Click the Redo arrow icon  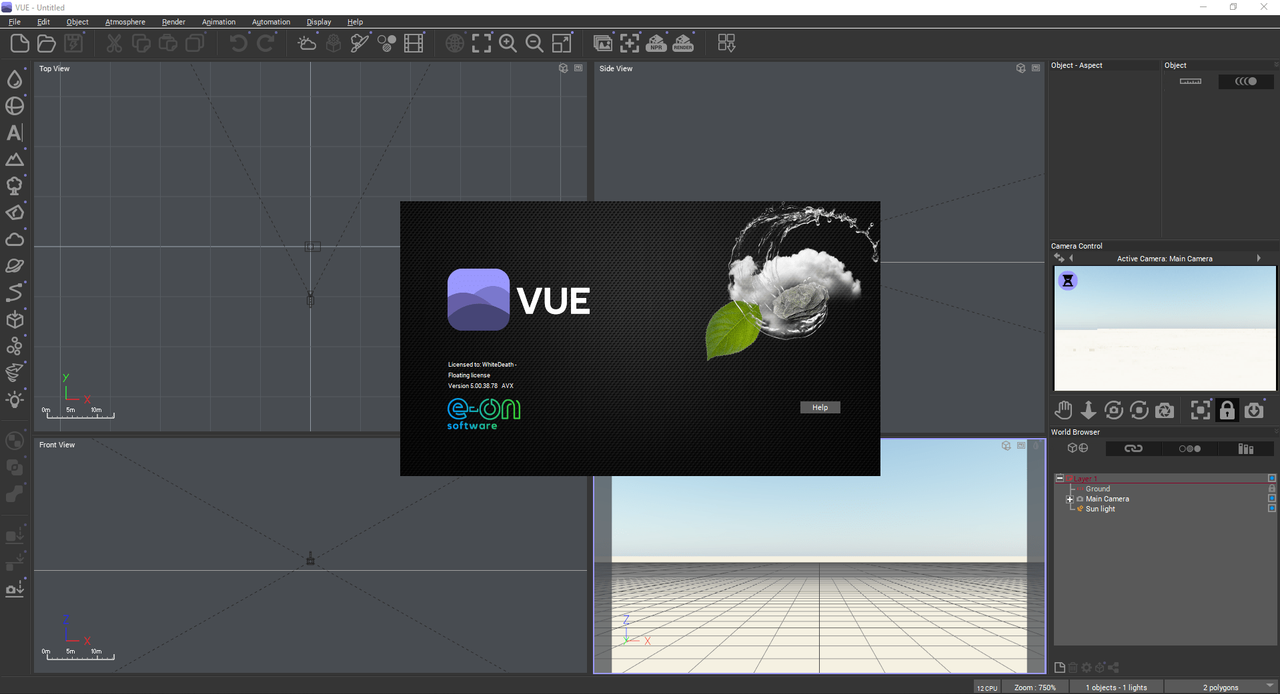point(265,43)
